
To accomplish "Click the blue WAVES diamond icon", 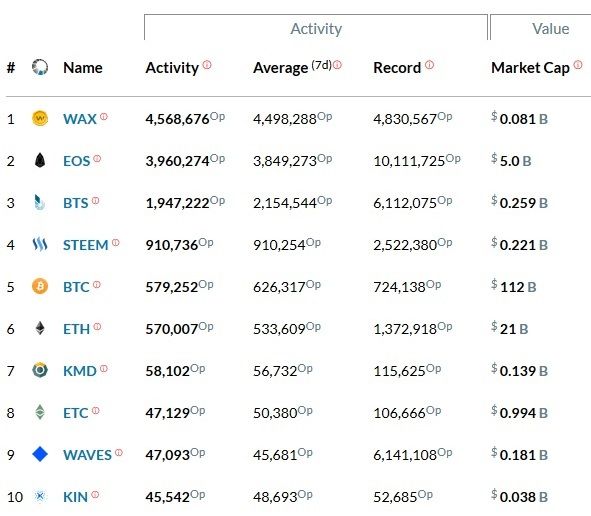I will 40,454.
